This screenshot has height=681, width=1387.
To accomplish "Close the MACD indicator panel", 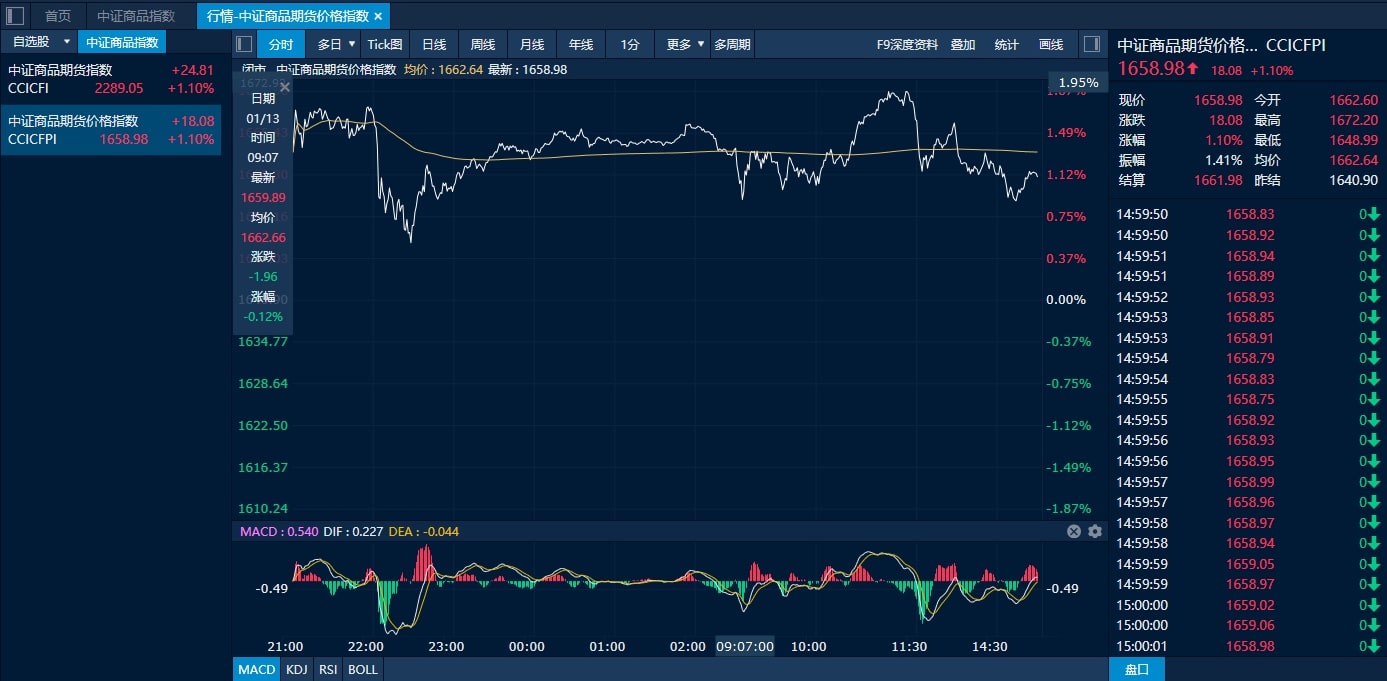I will point(1074,532).
